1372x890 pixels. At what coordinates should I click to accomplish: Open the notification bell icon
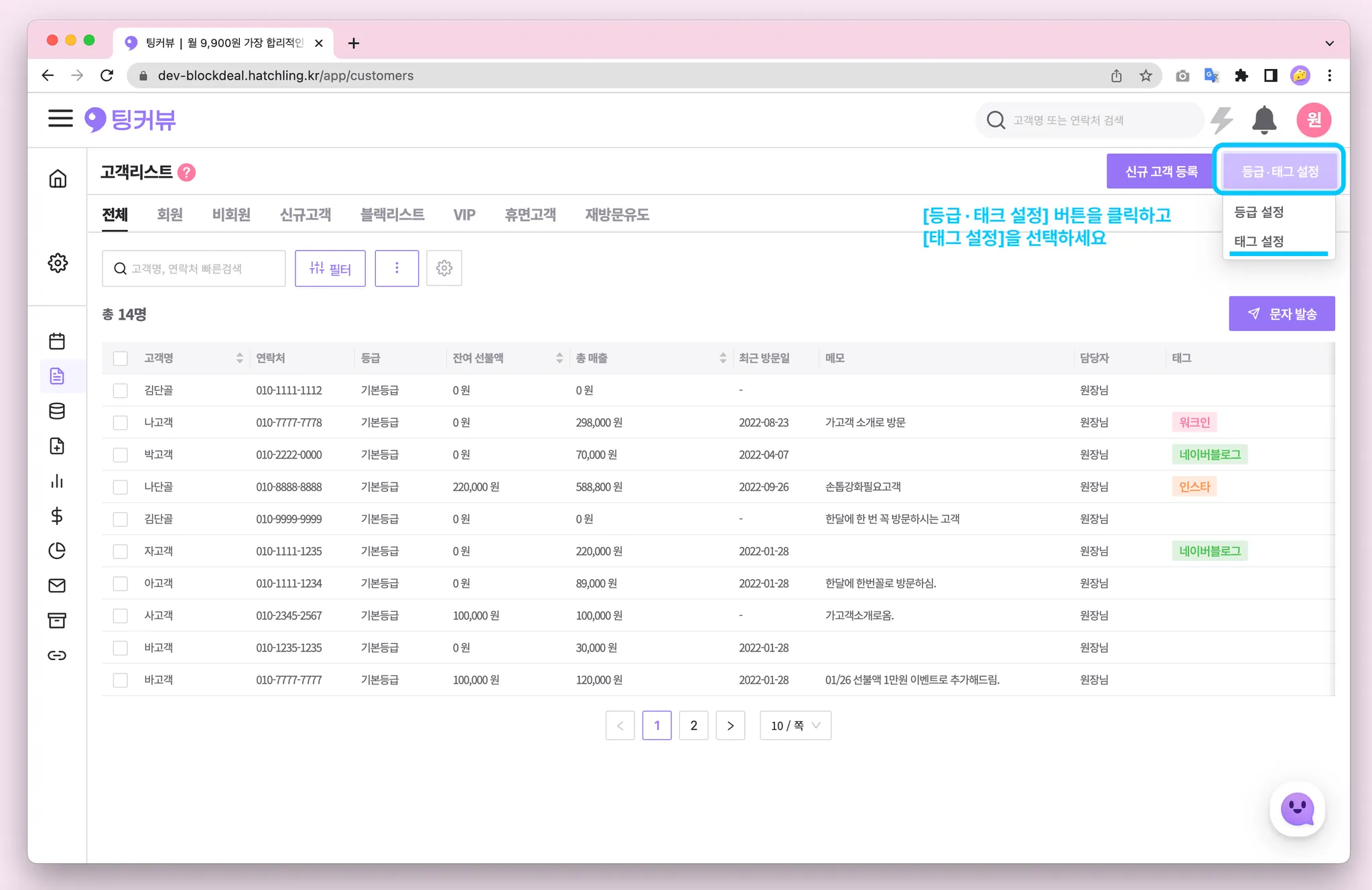click(1263, 120)
